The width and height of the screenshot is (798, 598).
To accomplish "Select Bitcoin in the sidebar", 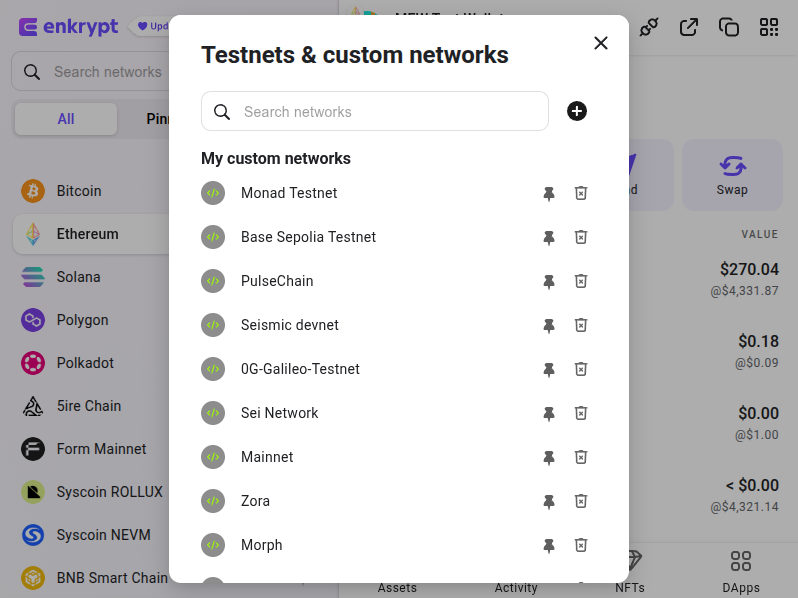I will (x=92, y=191).
